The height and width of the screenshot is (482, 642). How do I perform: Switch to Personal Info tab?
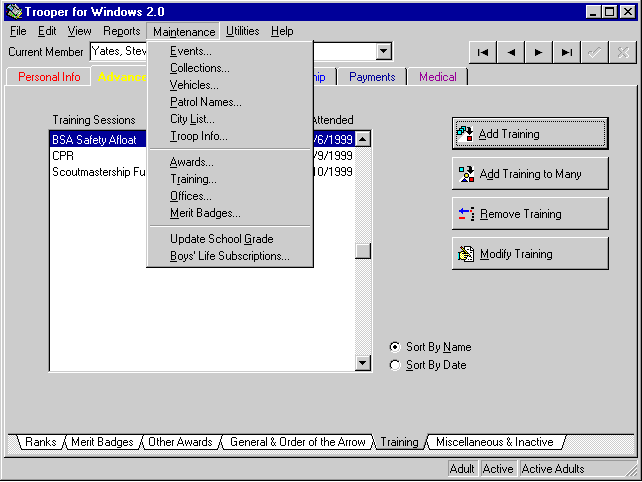(49, 77)
